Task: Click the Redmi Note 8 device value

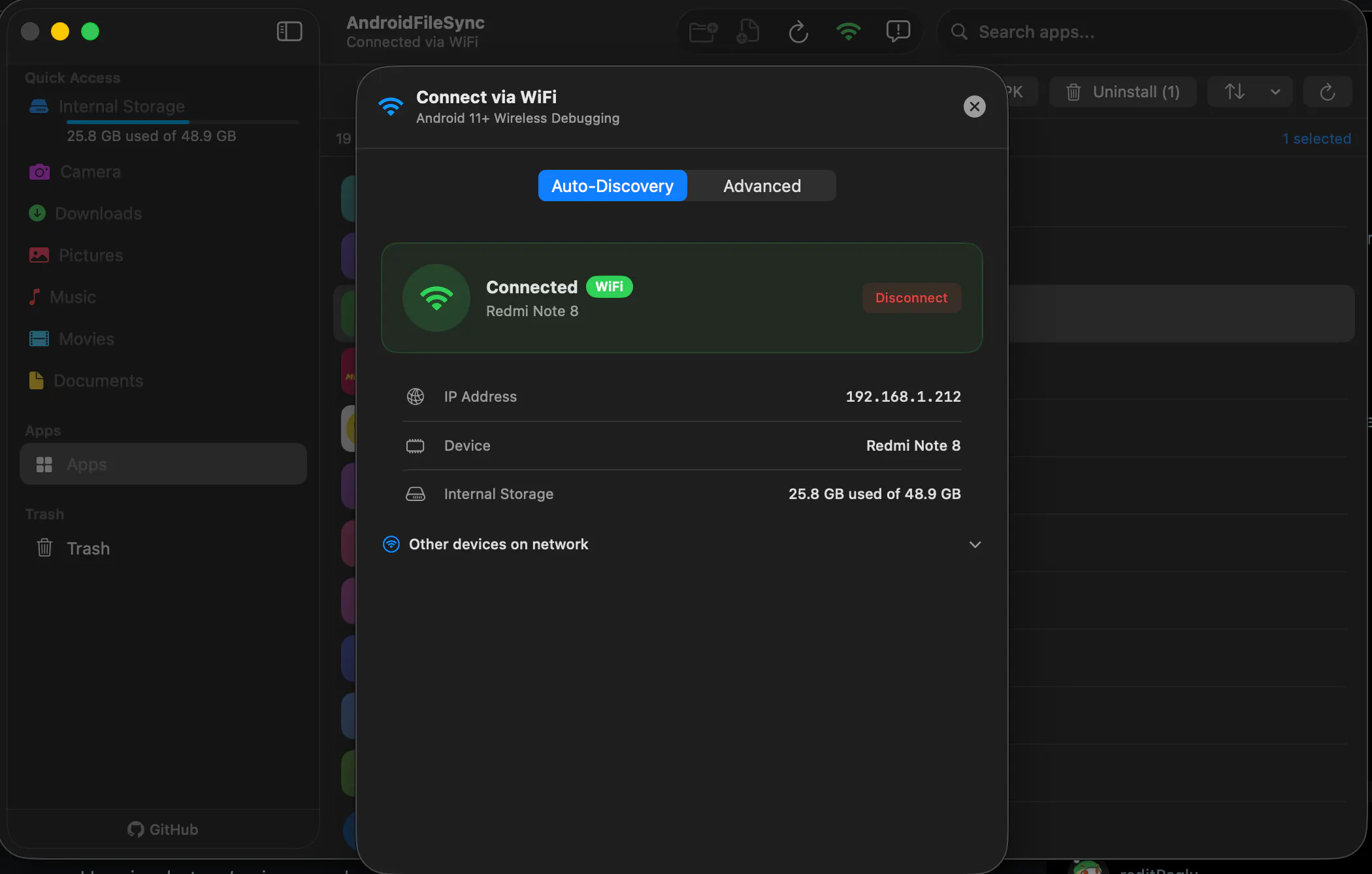Action: pos(913,445)
